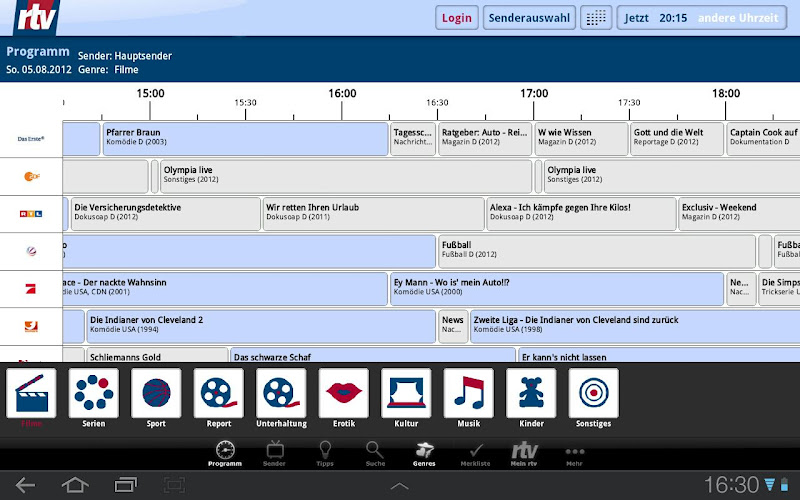Expand the system bar up-chevron
Image resolution: width=800 pixels, height=500 pixels.
coord(399,486)
